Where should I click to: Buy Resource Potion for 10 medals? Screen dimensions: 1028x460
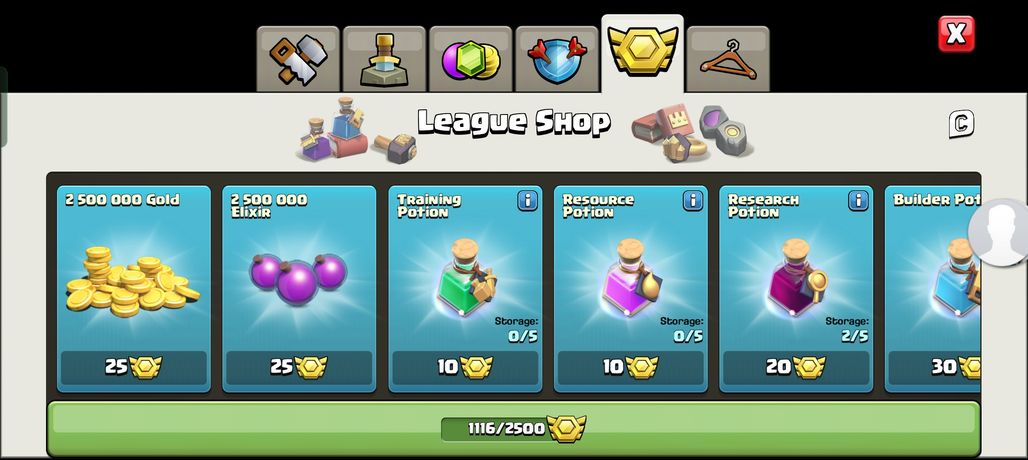tap(630, 367)
